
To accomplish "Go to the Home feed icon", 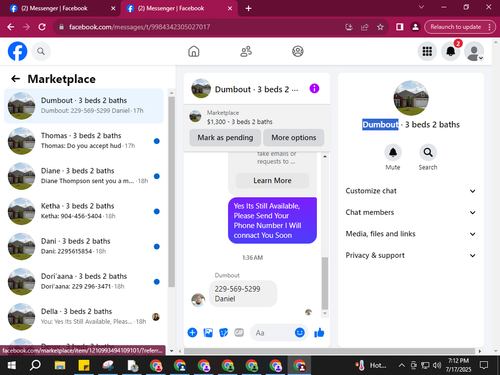I will (194, 51).
